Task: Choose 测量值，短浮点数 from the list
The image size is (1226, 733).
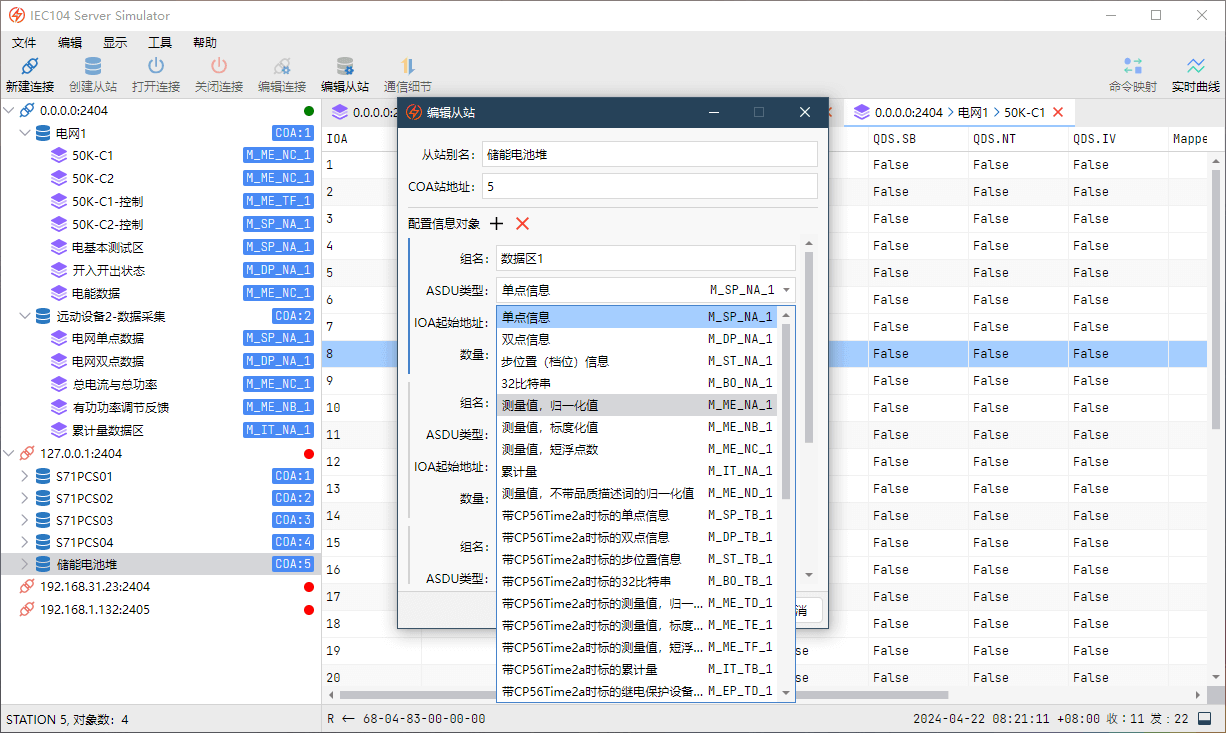Action: point(636,449)
